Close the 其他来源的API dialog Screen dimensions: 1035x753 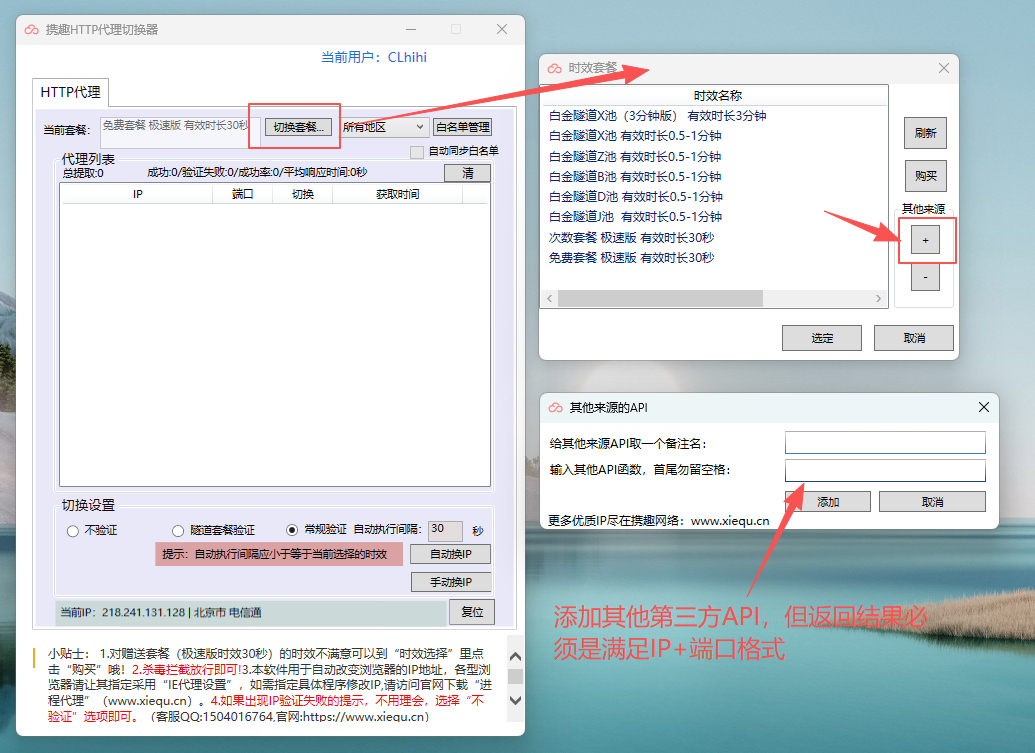coord(984,407)
